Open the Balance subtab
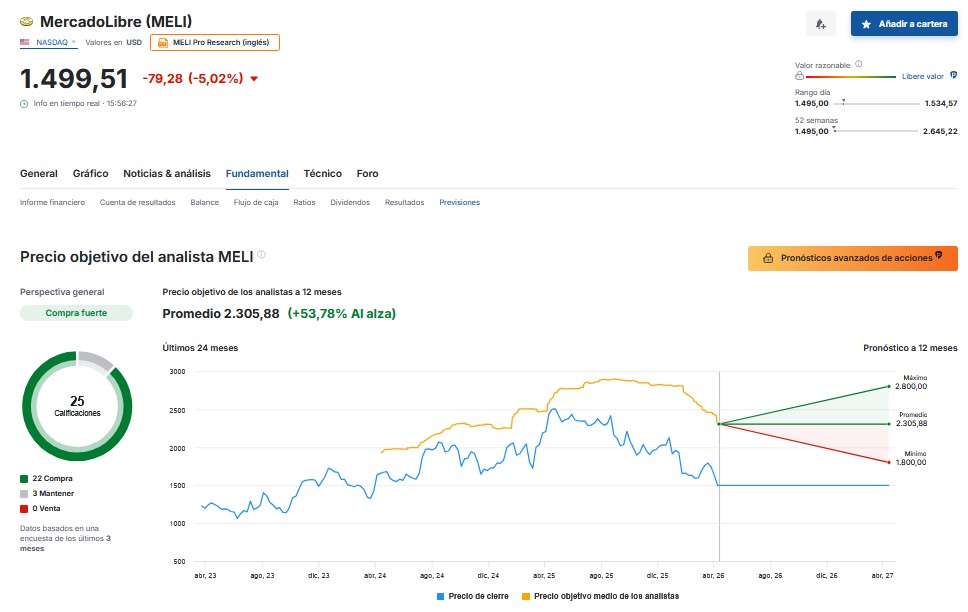 [204, 203]
